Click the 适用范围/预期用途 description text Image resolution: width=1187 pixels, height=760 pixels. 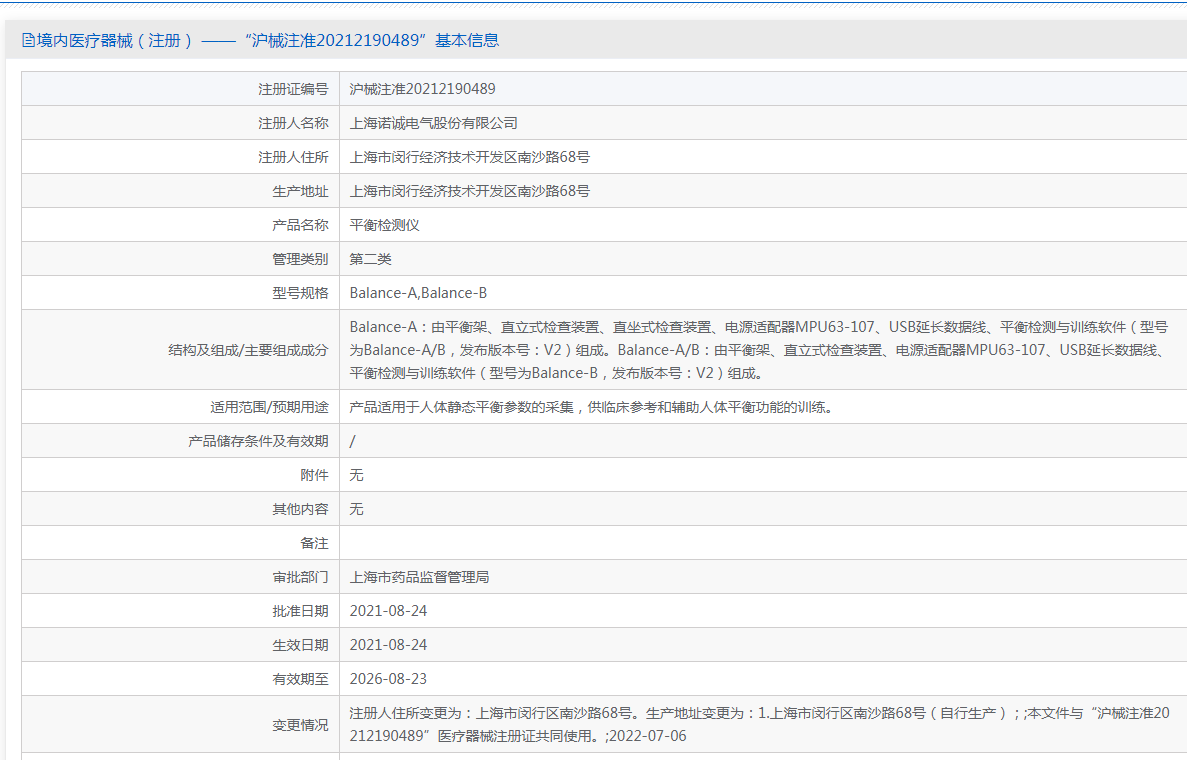pyautogui.click(x=590, y=407)
